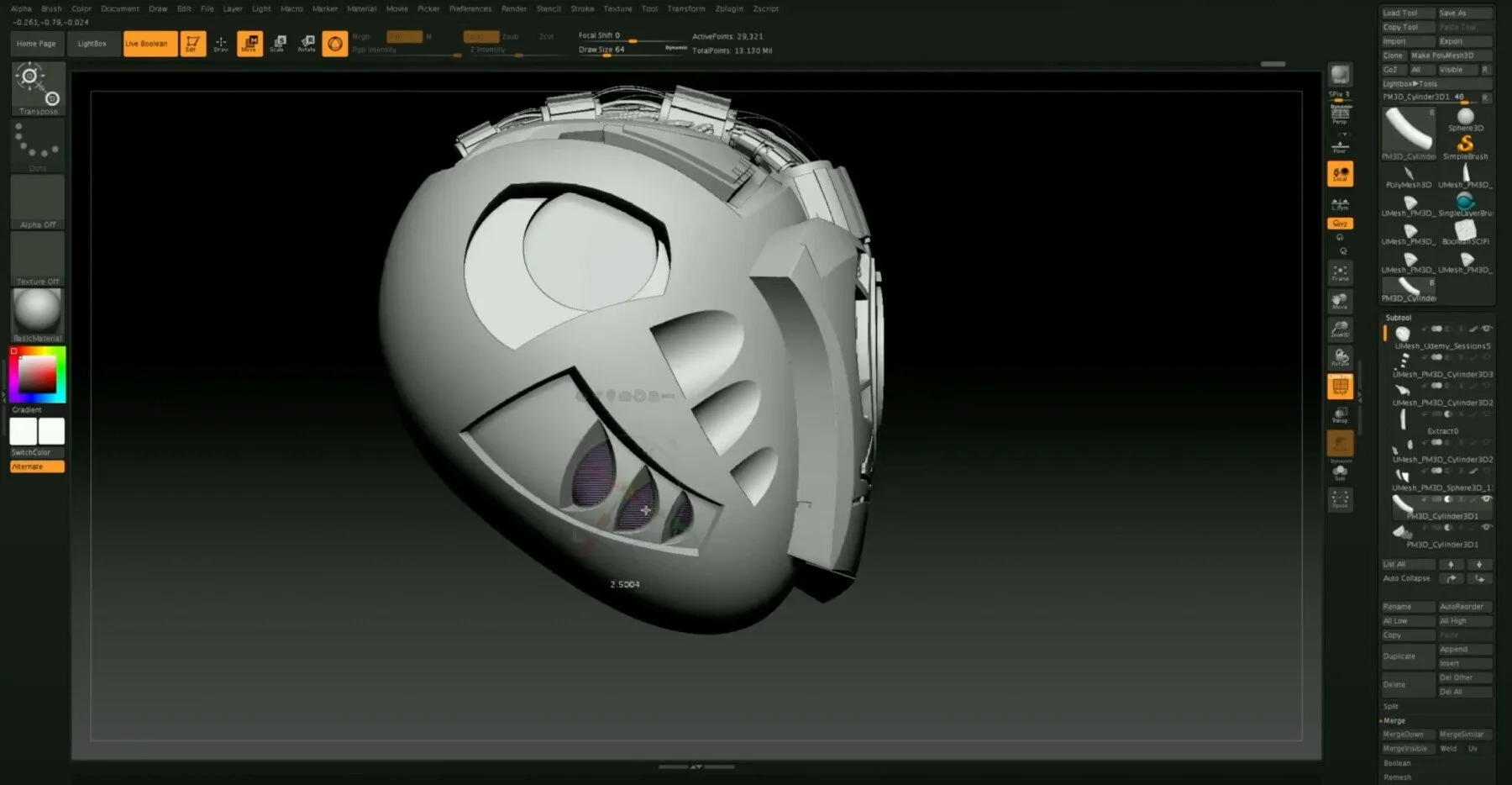Expand the Remesh section
The image size is (1512, 785).
click(x=1397, y=777)
